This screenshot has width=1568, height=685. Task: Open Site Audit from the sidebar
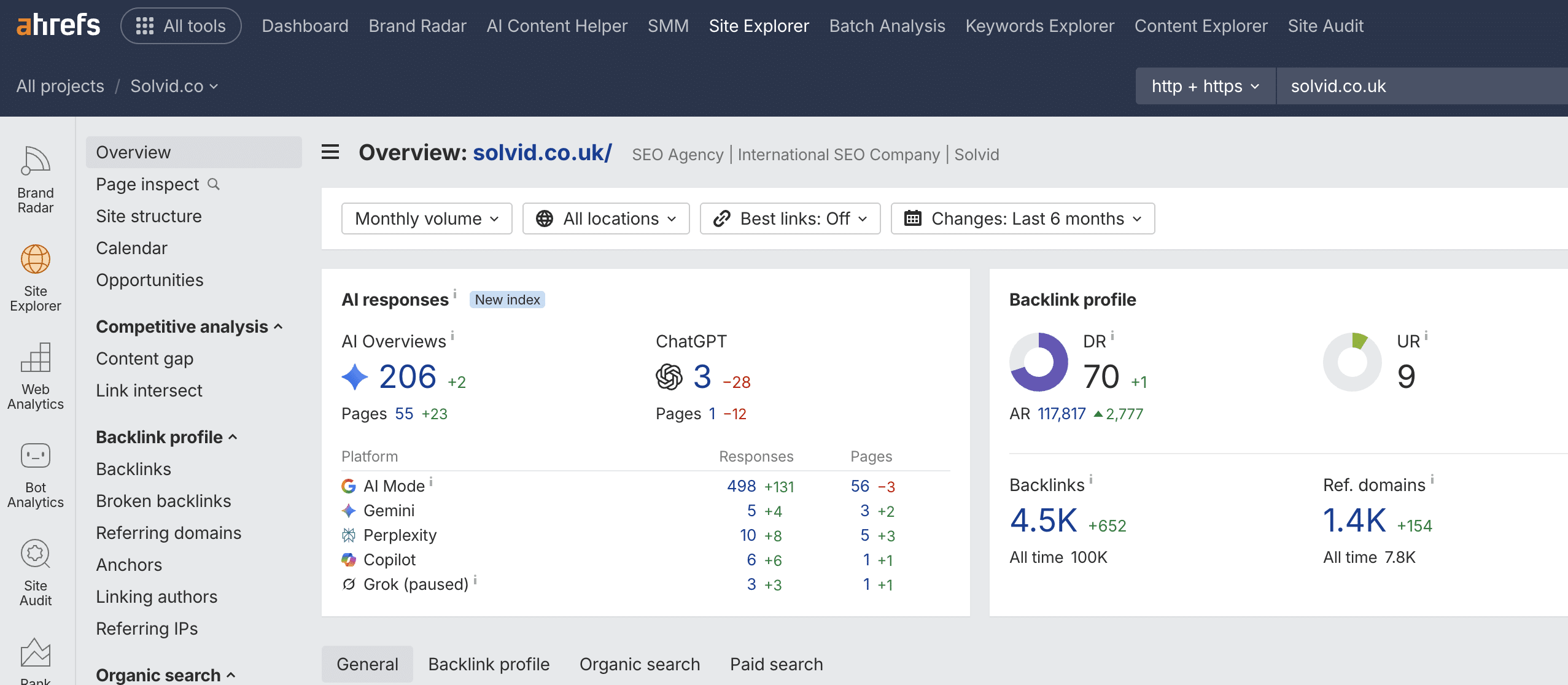[36, 573]
